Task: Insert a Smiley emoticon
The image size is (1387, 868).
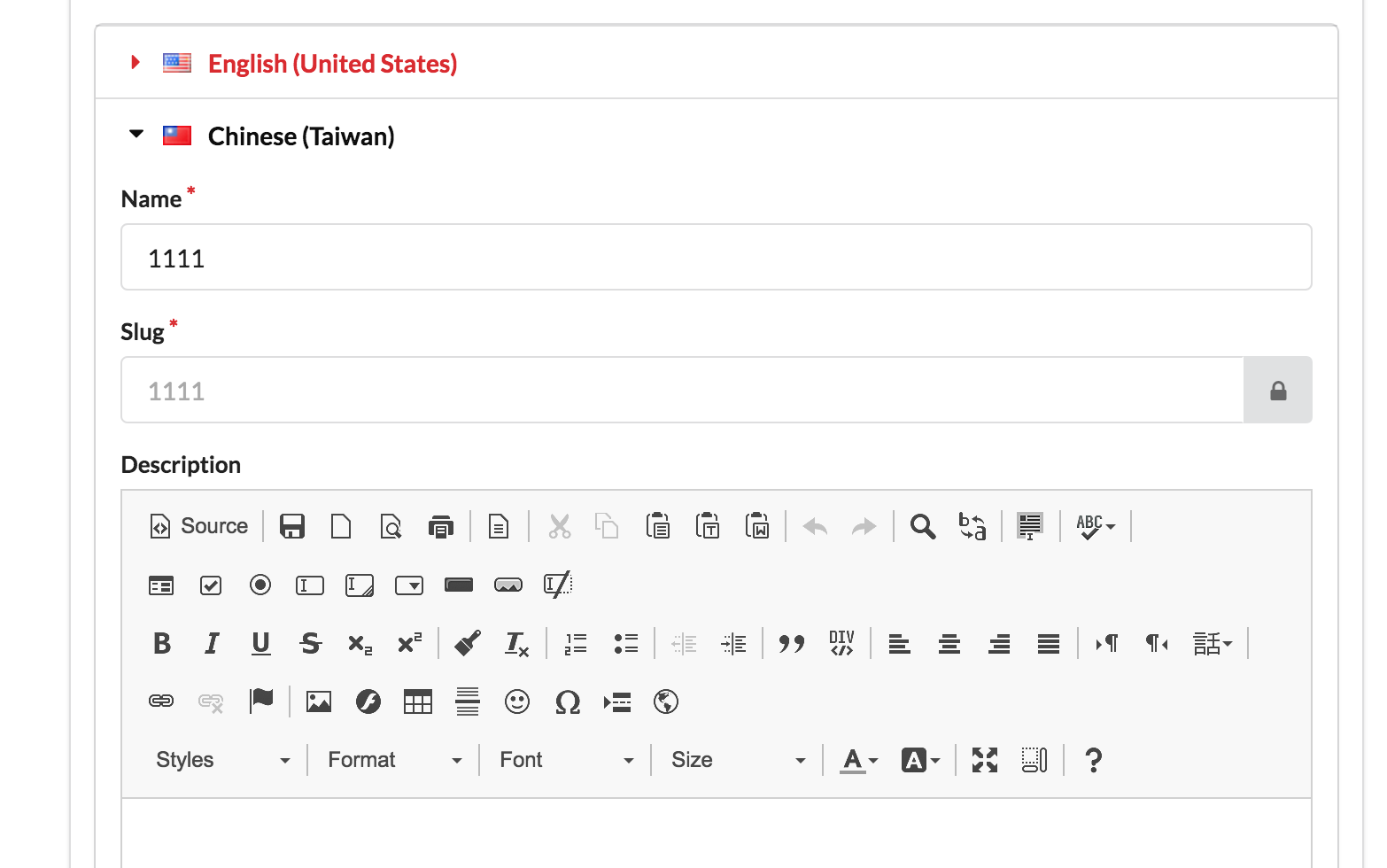Action: pos(517,701)
